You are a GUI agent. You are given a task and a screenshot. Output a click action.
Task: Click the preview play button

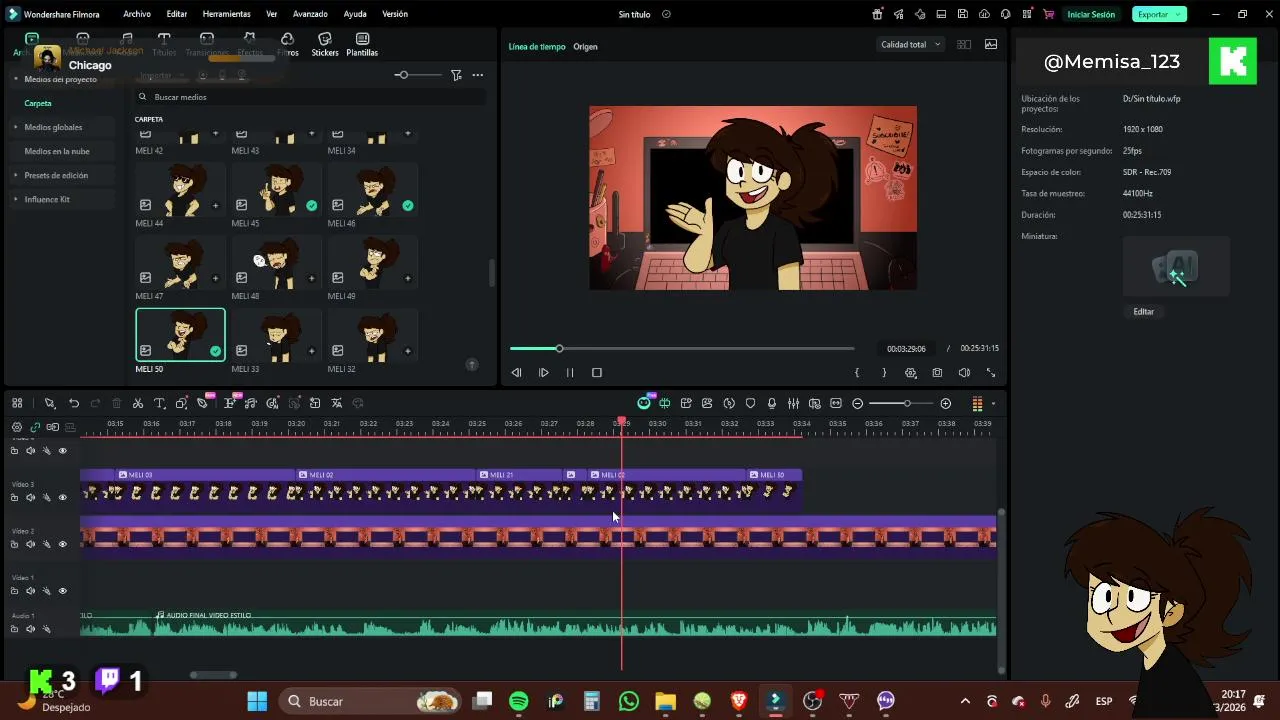543,373
